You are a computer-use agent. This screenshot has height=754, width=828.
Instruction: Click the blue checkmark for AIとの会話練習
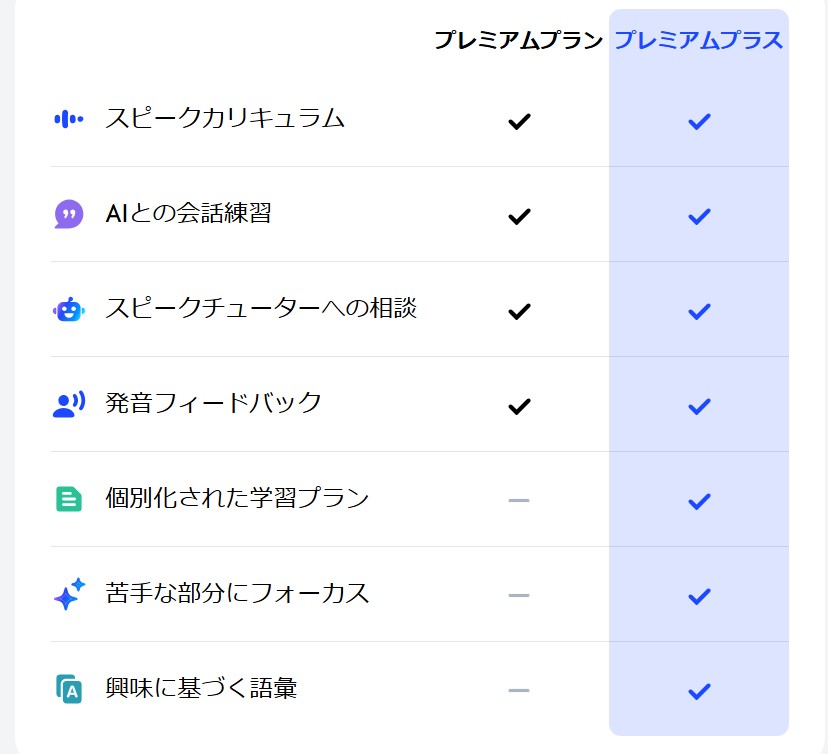click(699, 216)
